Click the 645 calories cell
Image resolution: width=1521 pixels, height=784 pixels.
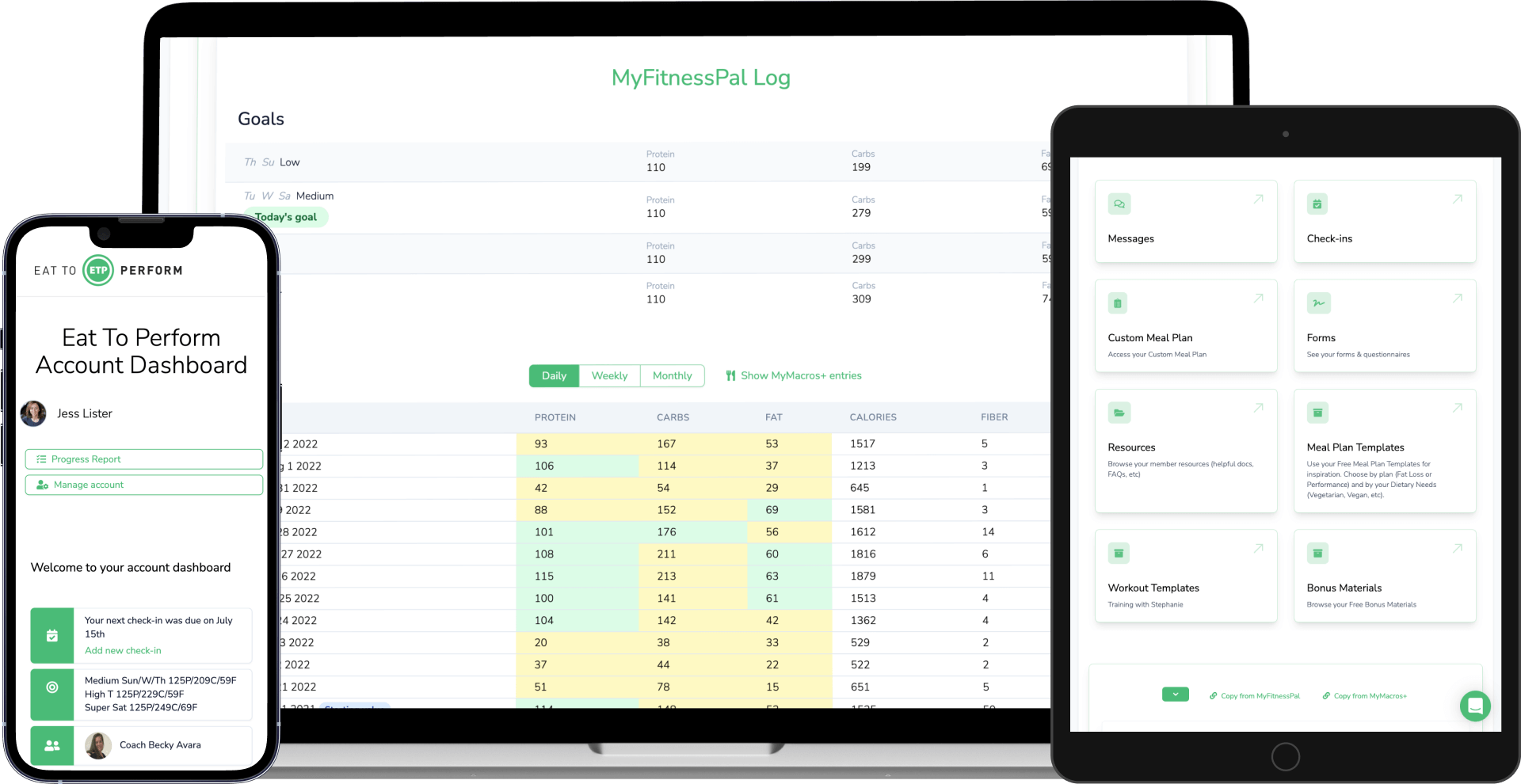[x=860, y=488]
